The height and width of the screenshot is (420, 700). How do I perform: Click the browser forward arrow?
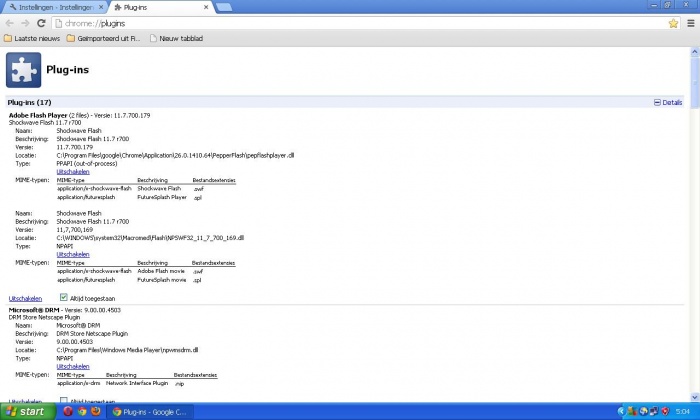click(25, 23)
